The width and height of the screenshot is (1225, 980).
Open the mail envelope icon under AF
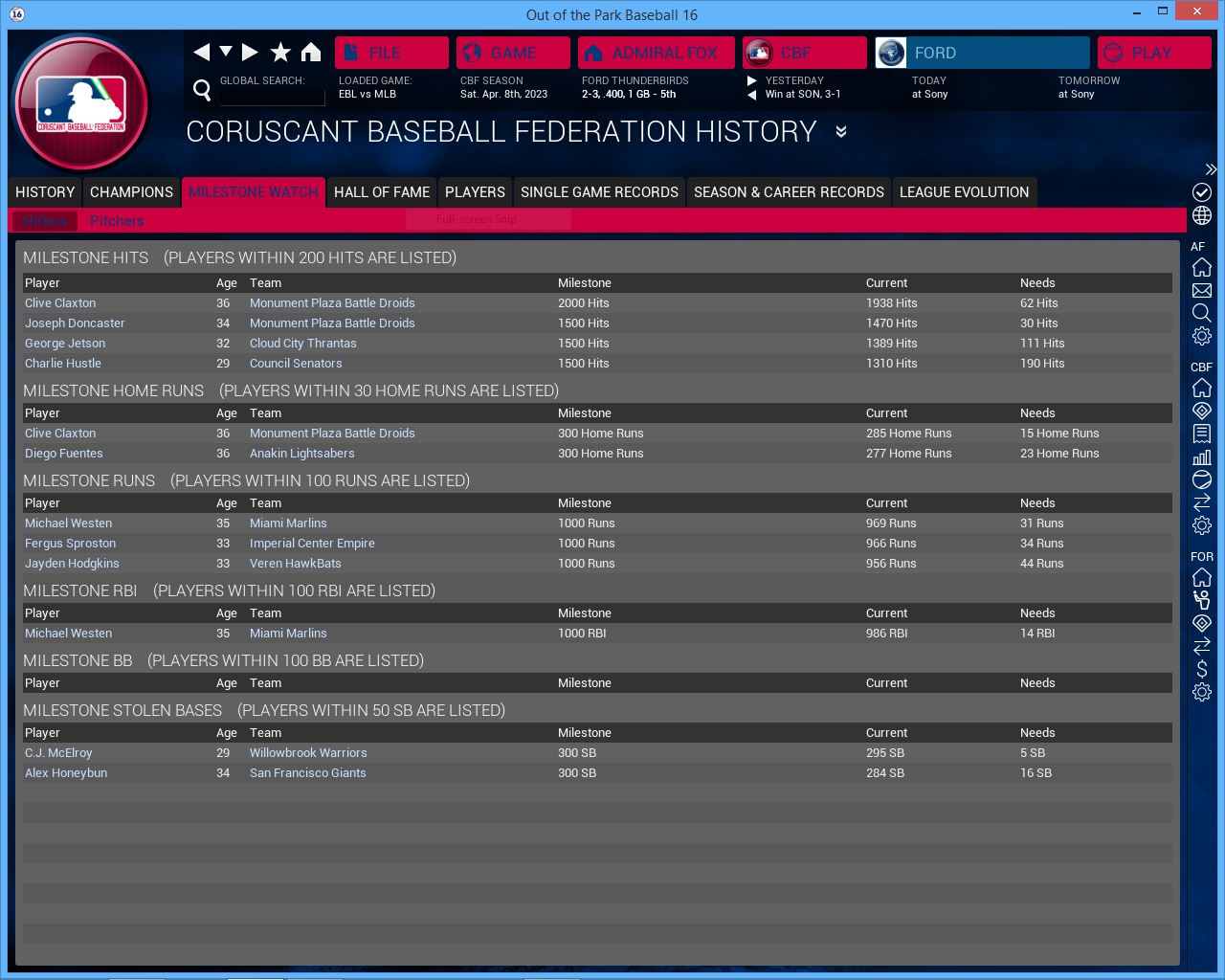(1202, 290)
